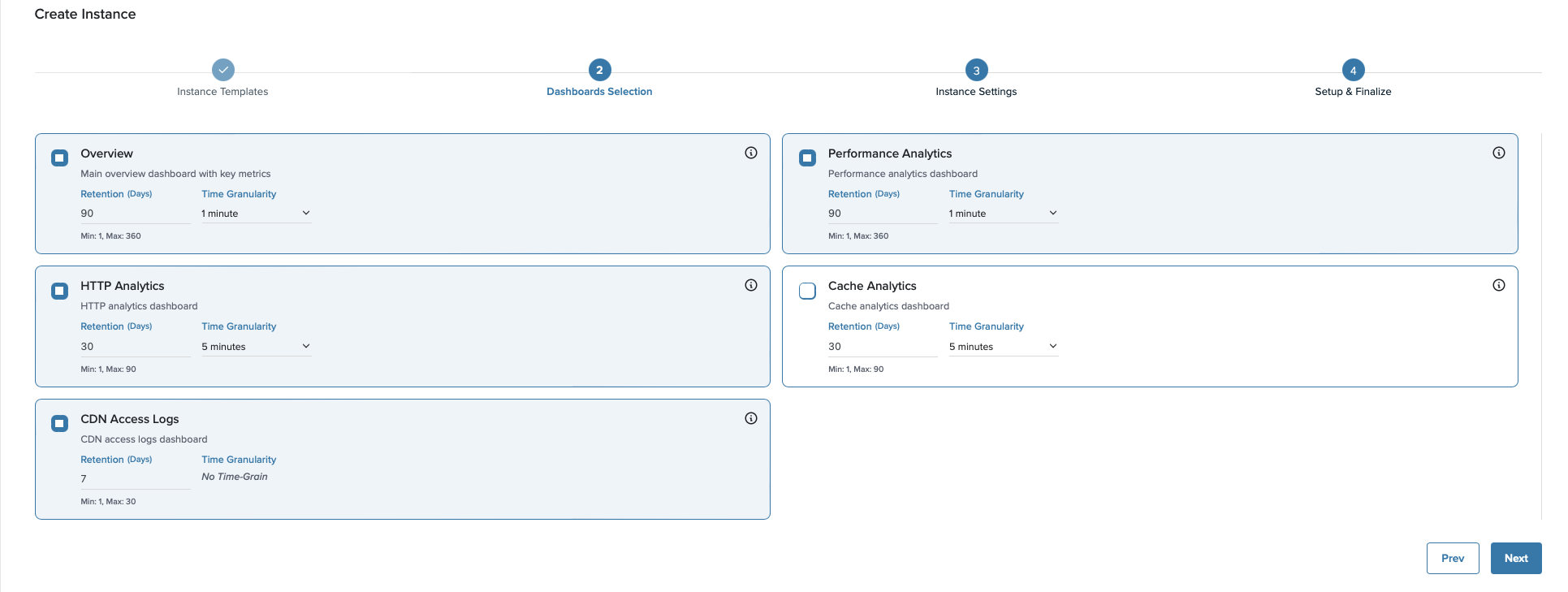Open Performance Analytics Time Granularity dropdown
This screenshot has height=592, width=1568.
1003,214
